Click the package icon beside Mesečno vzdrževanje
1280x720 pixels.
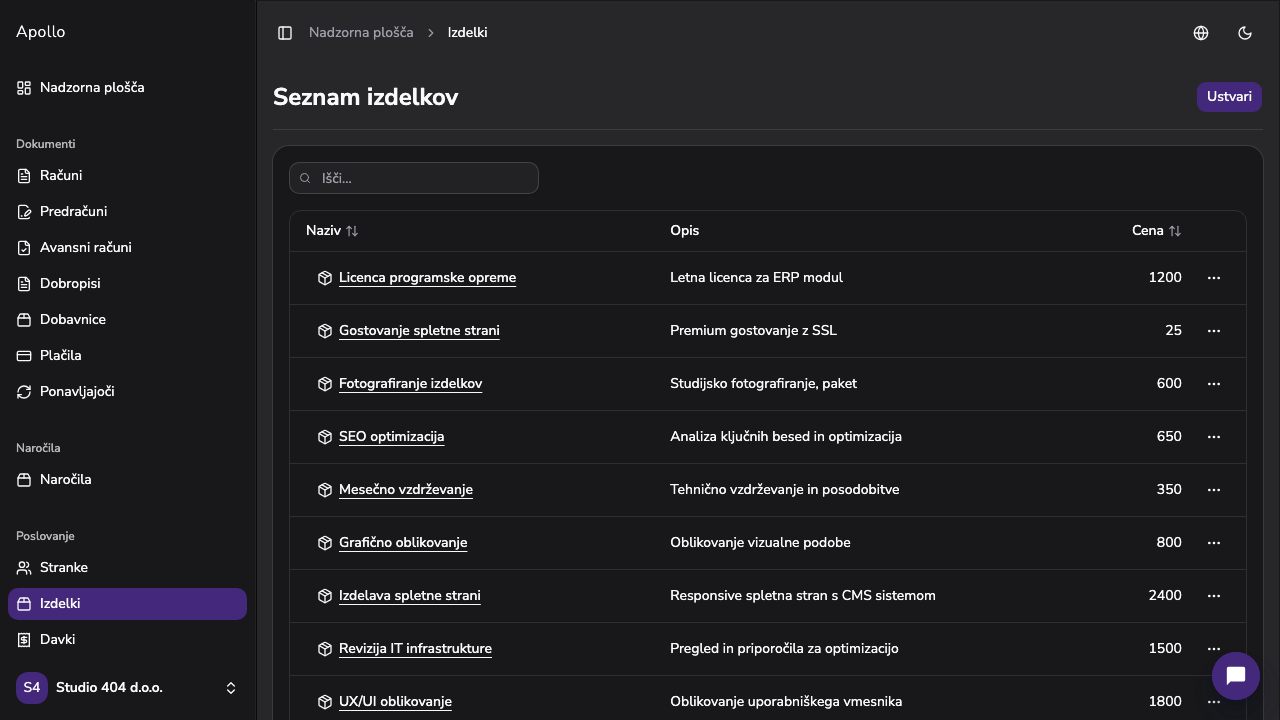point(325,490)
